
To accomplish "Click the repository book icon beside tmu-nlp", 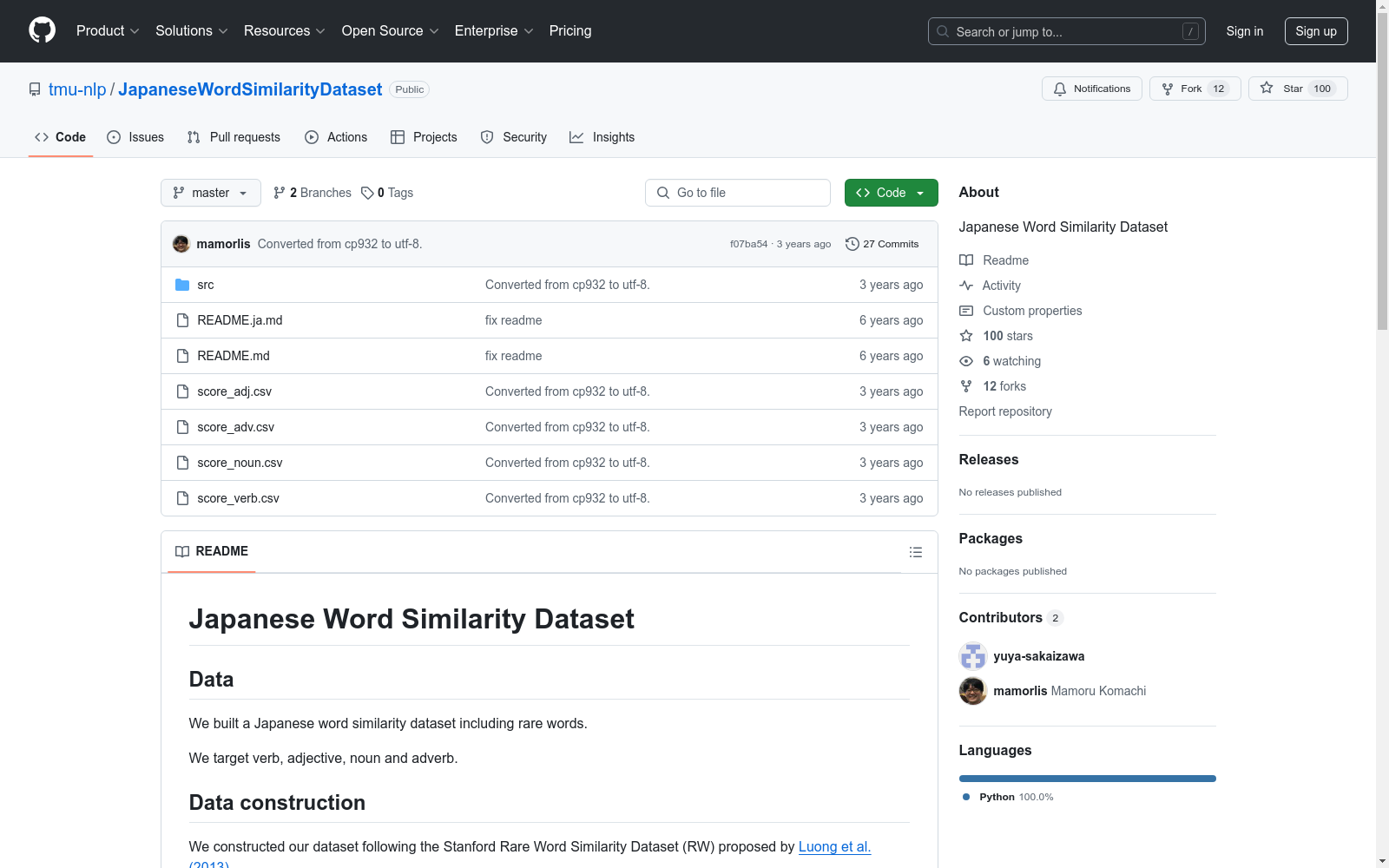I will [x=35, y=89].
